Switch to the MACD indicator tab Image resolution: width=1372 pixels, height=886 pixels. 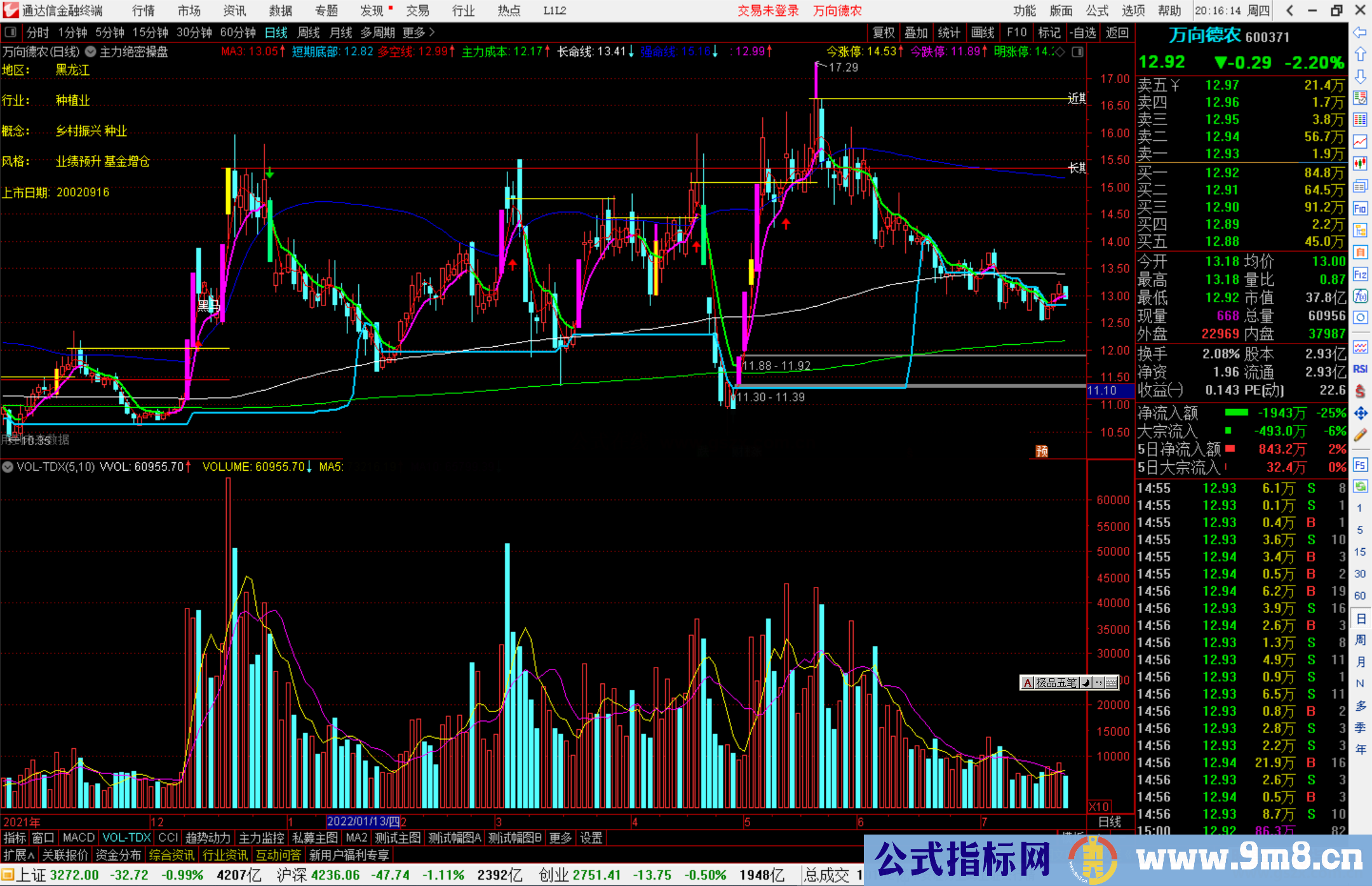point(78,838)
